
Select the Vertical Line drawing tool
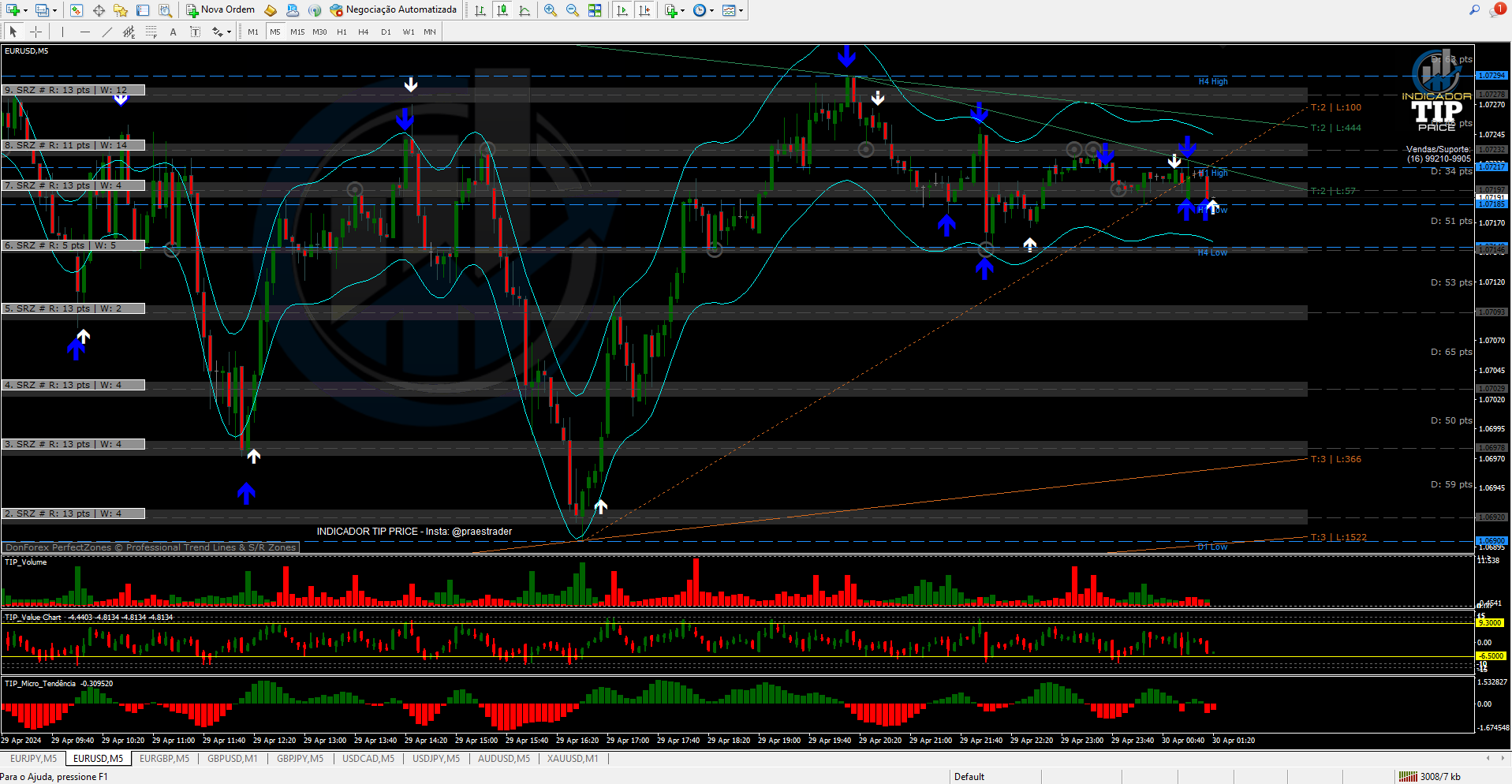pos(62,32)
